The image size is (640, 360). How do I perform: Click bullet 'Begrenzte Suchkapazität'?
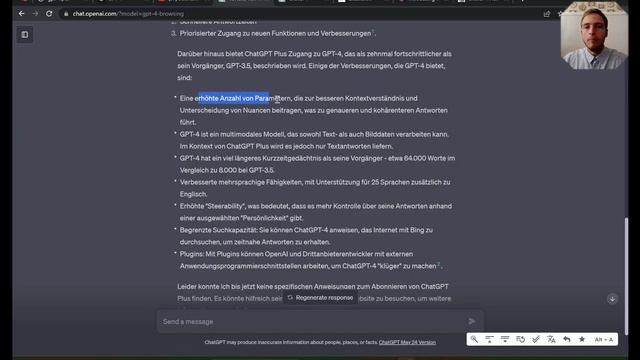click(306, 236)
